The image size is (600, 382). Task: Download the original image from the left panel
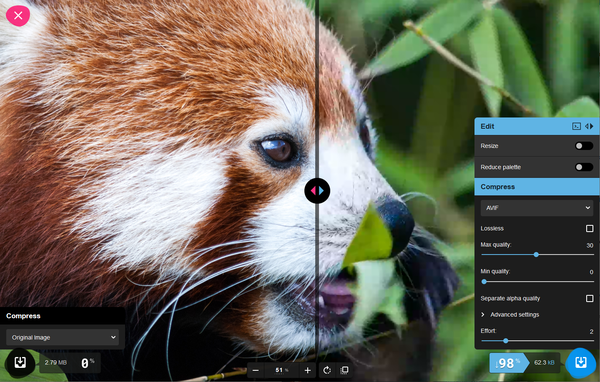coord(20,362)
